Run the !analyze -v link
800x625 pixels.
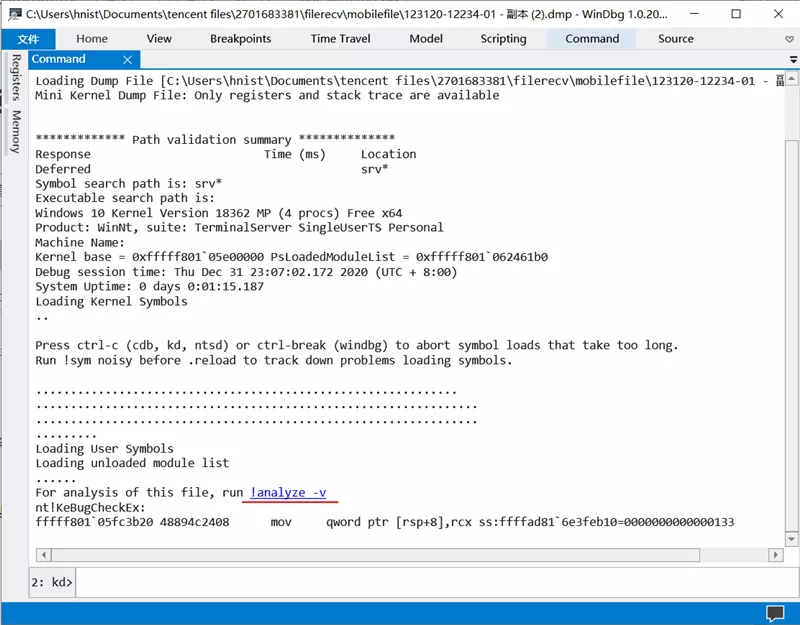(288, 492)
